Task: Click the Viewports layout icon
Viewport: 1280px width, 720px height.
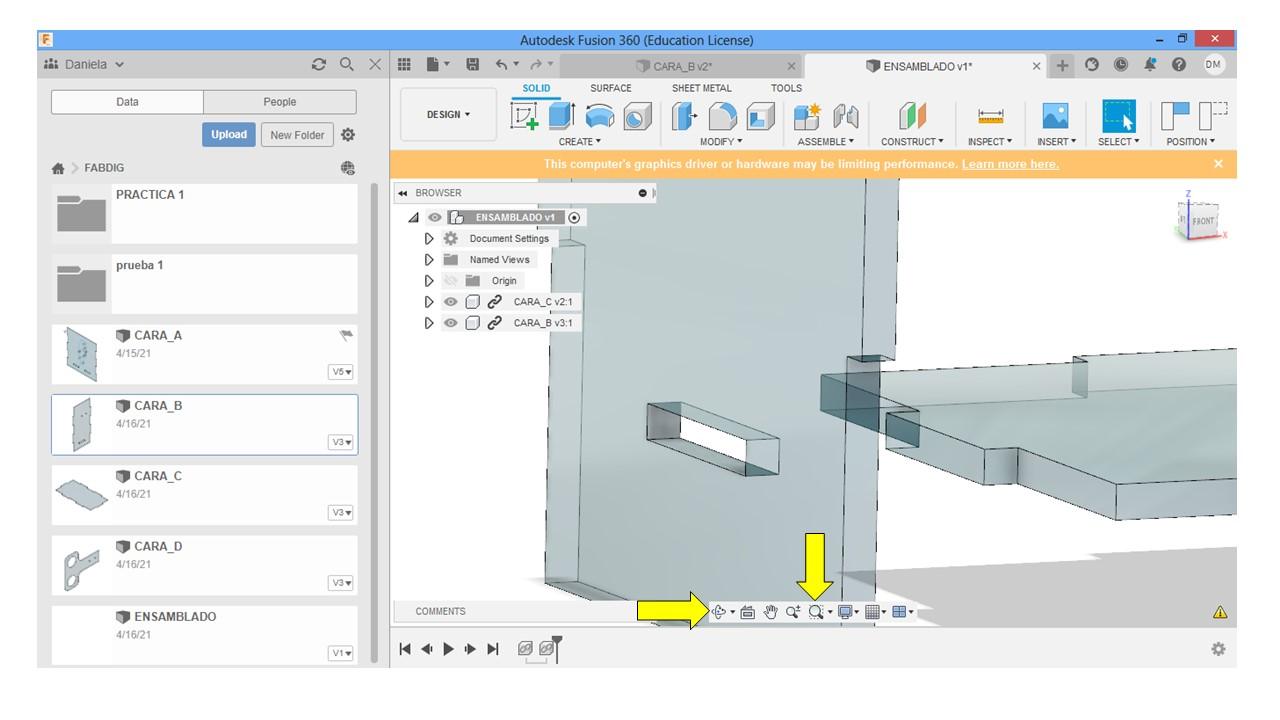Action: tap(899, 612)
